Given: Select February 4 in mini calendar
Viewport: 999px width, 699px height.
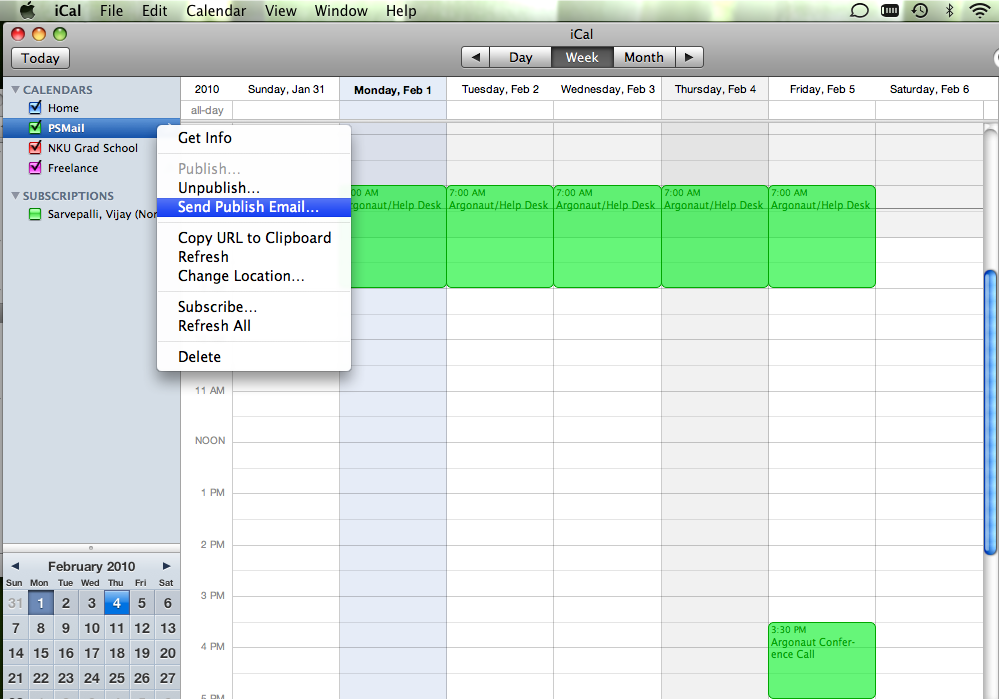Looking at the screenshot, I should pyautogui.click(x=117, y=603).
